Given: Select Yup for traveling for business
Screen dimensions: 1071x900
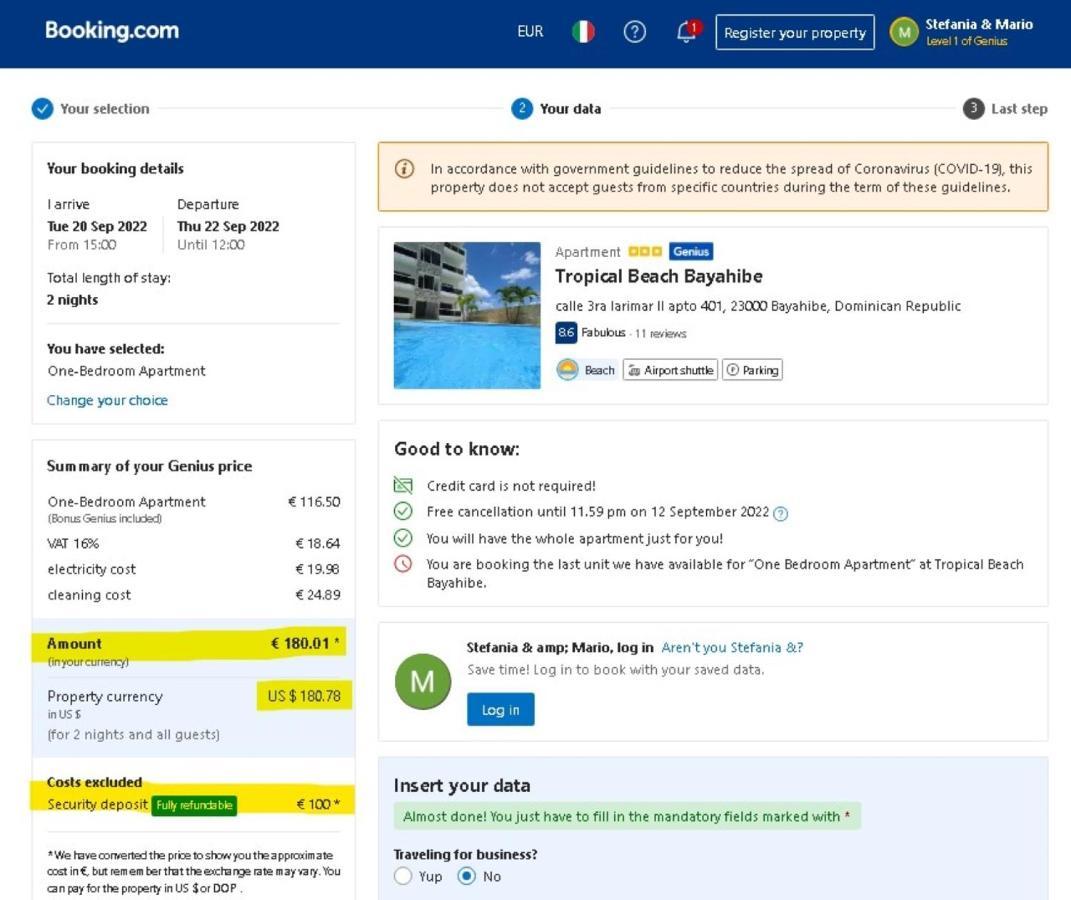Looking at the screenshot, I should (403, 876).
